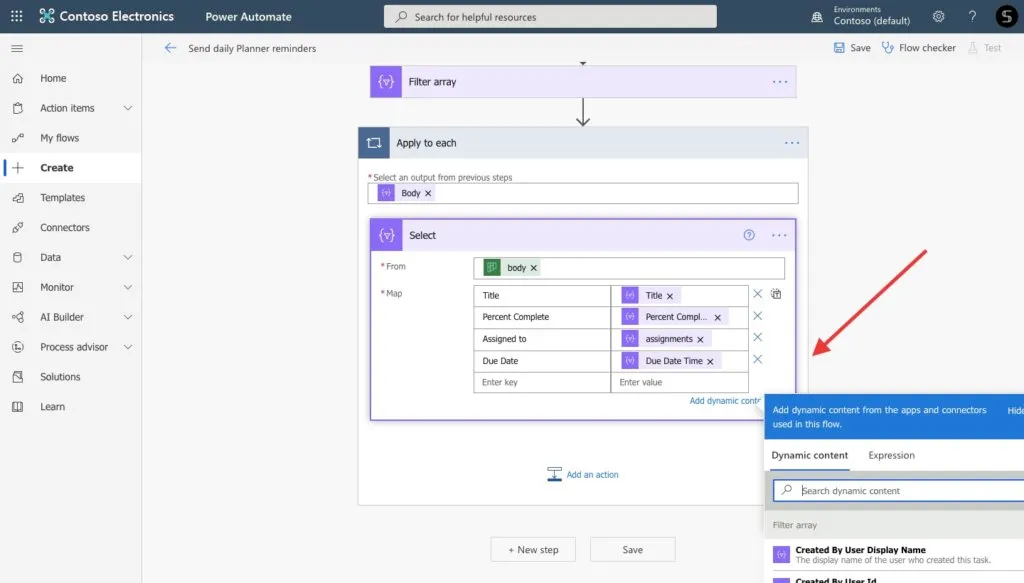Remove the Title dynamic token
Screen dimensions: 1024x583
pyautogui.click(x=669, y=296)
